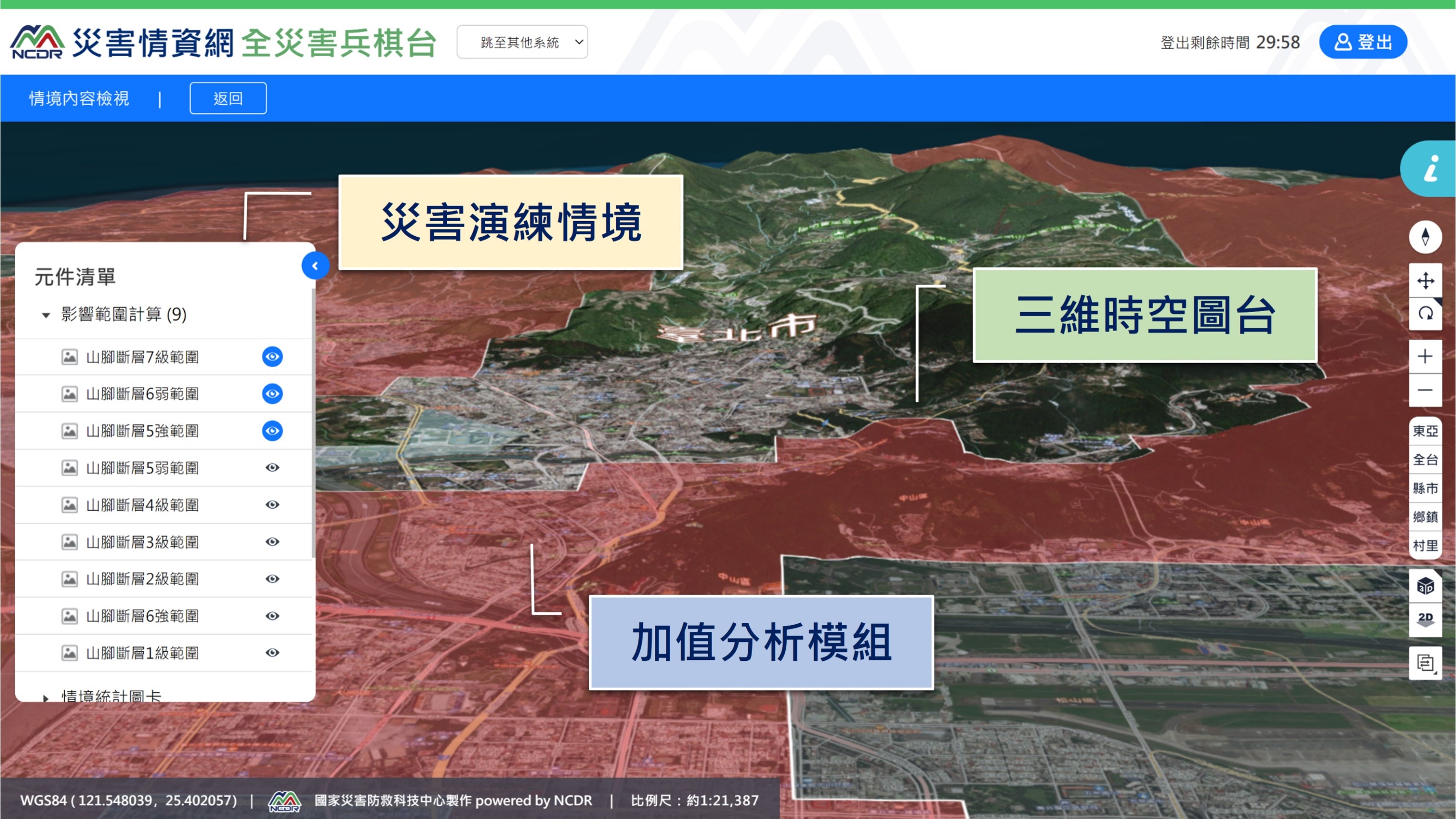Hide the 山腳斷層6弱範圍 layer
Image resolution: width=1456 pixels, height=819 pixels.
click(272, 394)
